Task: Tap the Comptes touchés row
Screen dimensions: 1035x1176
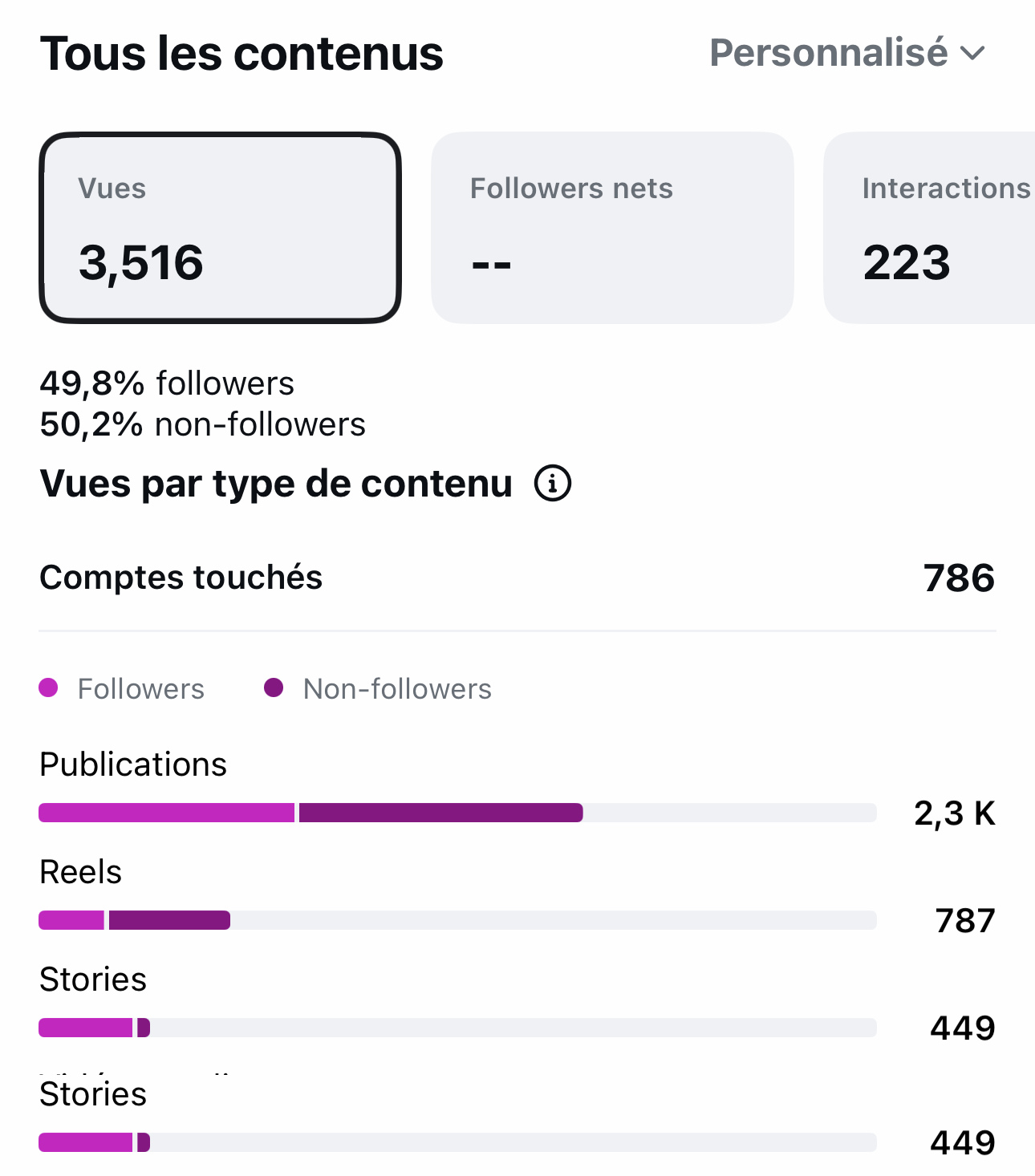Action: [x=517, y=578]
